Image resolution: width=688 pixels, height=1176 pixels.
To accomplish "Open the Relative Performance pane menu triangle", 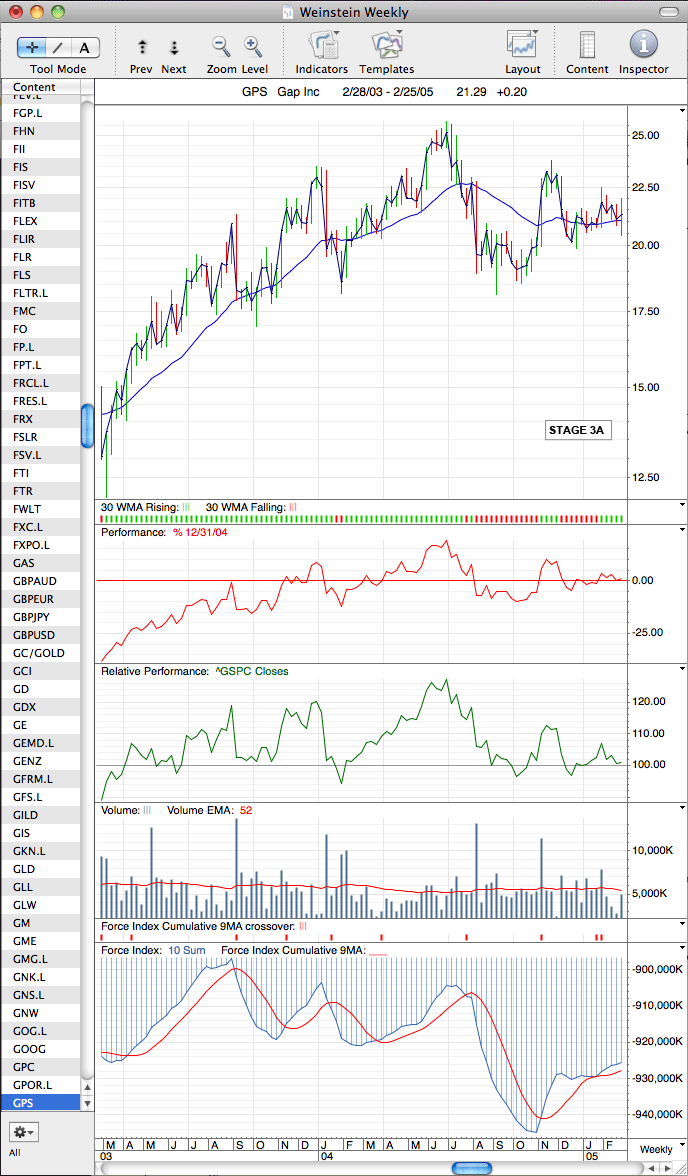I will [x=682, y=668].
